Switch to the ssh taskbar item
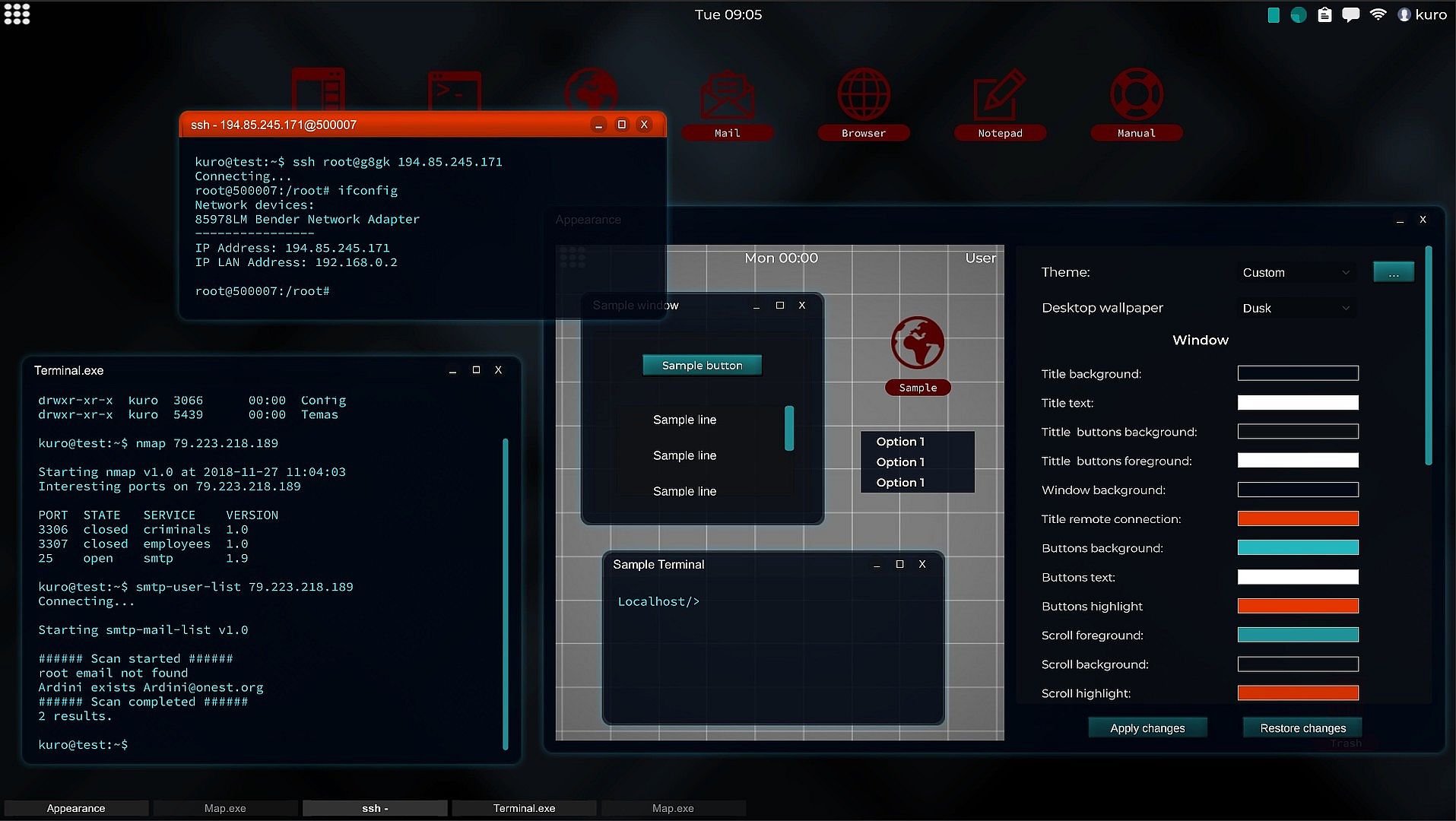Screen dimensions: 1456x821 click(375, 808)
